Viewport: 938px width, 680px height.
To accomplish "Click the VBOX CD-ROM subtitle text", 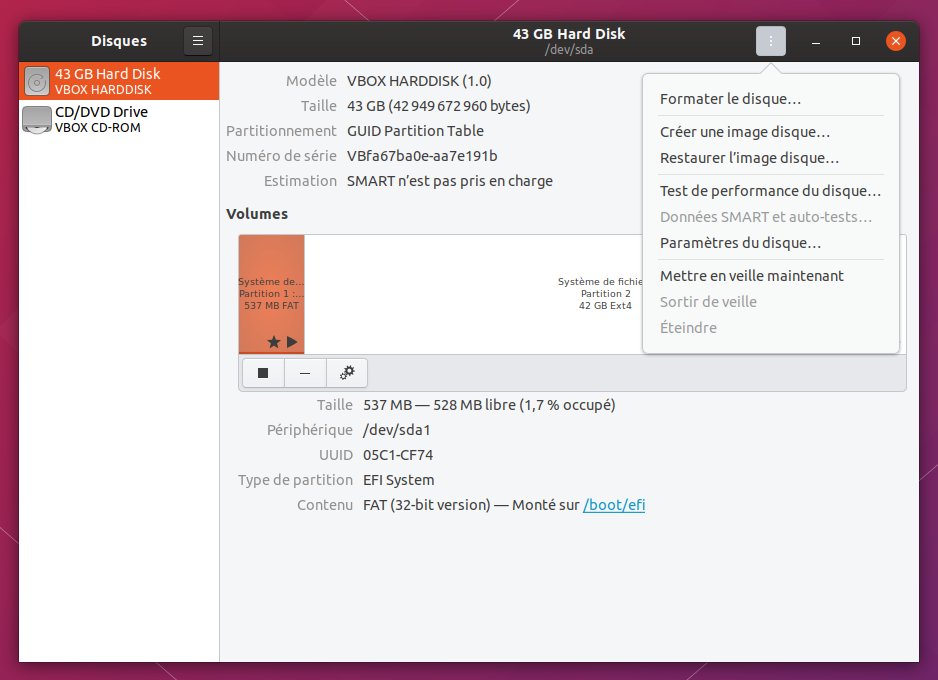I will [98, 128].
